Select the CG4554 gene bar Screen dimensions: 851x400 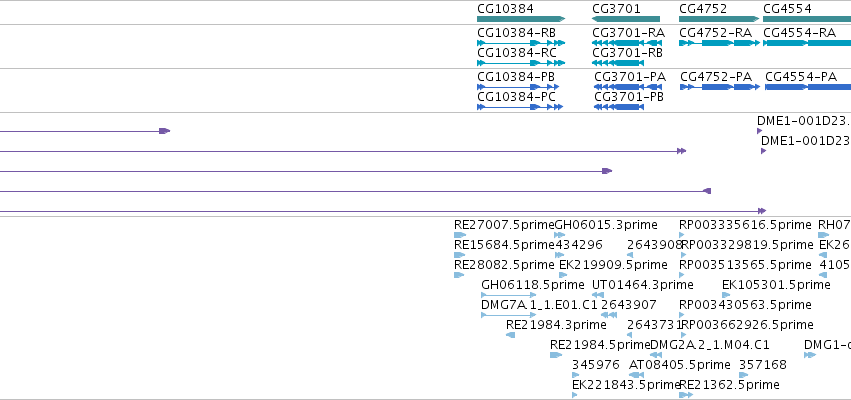pos(807,19)
